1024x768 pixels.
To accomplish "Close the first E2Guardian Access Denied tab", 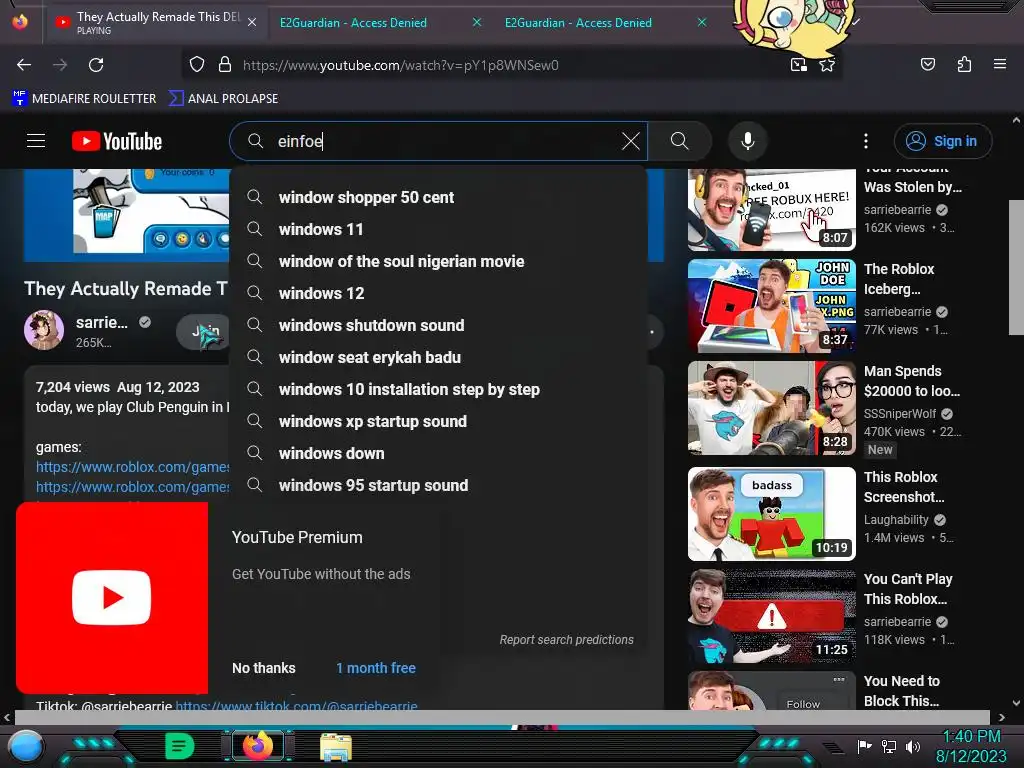I will [477, 22].
